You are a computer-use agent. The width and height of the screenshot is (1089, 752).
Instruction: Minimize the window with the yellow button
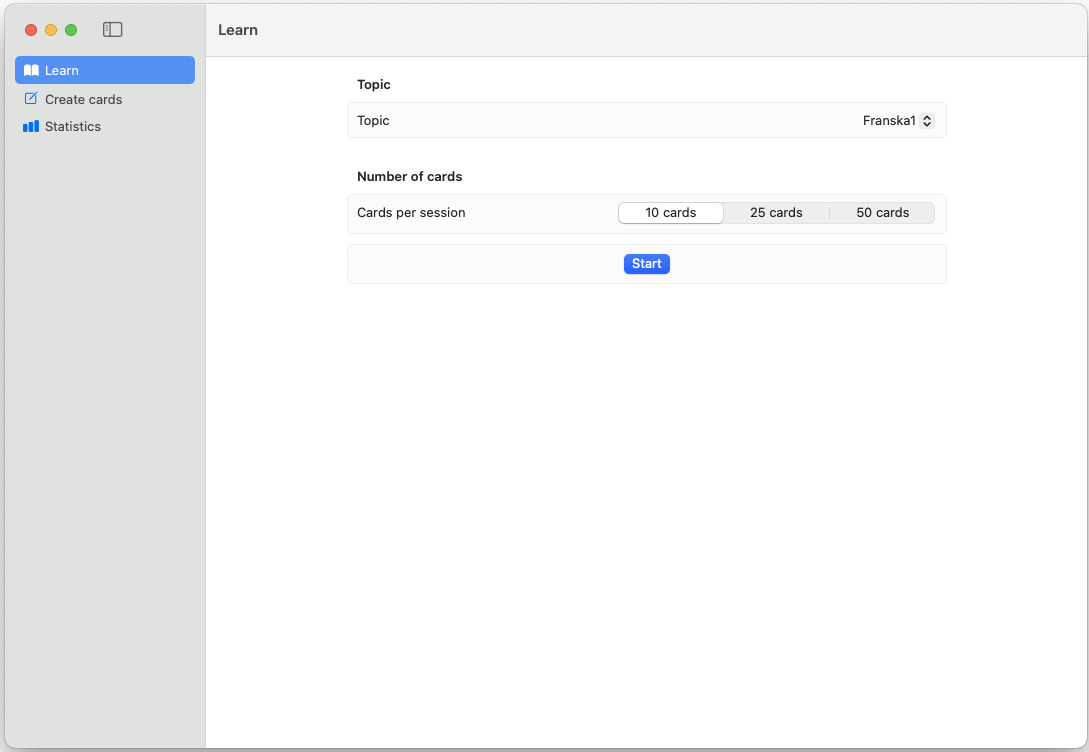pyautogui.click(x=51, y=30)
